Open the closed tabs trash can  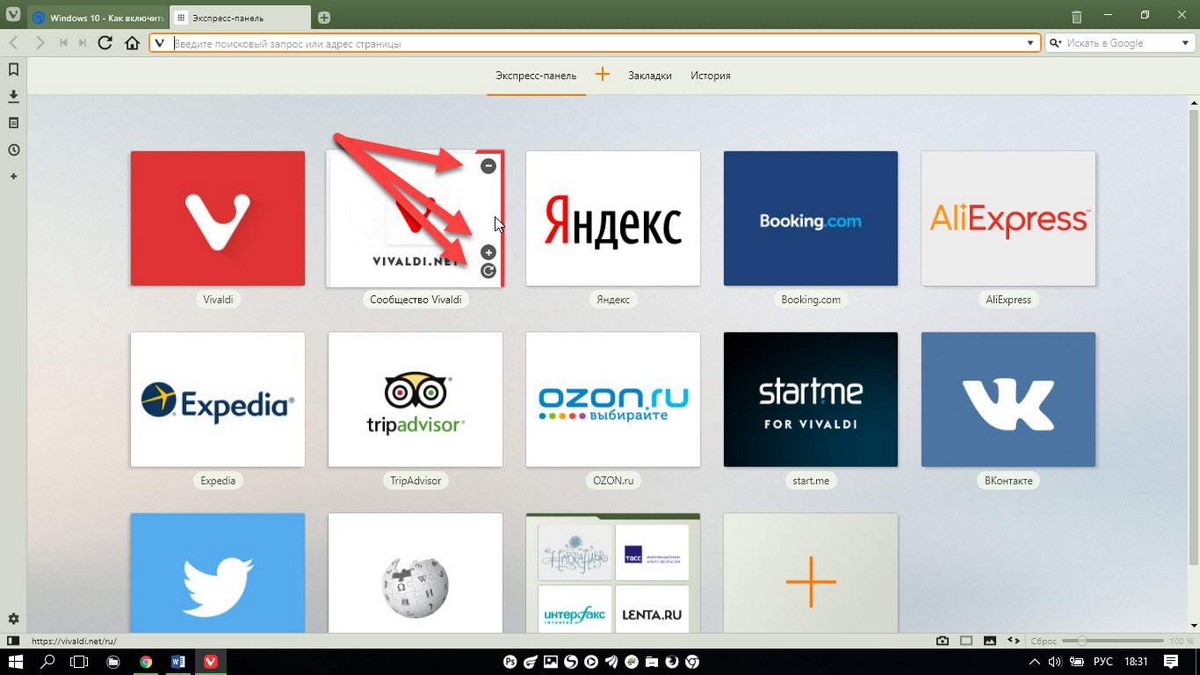tap(1077, 17)
